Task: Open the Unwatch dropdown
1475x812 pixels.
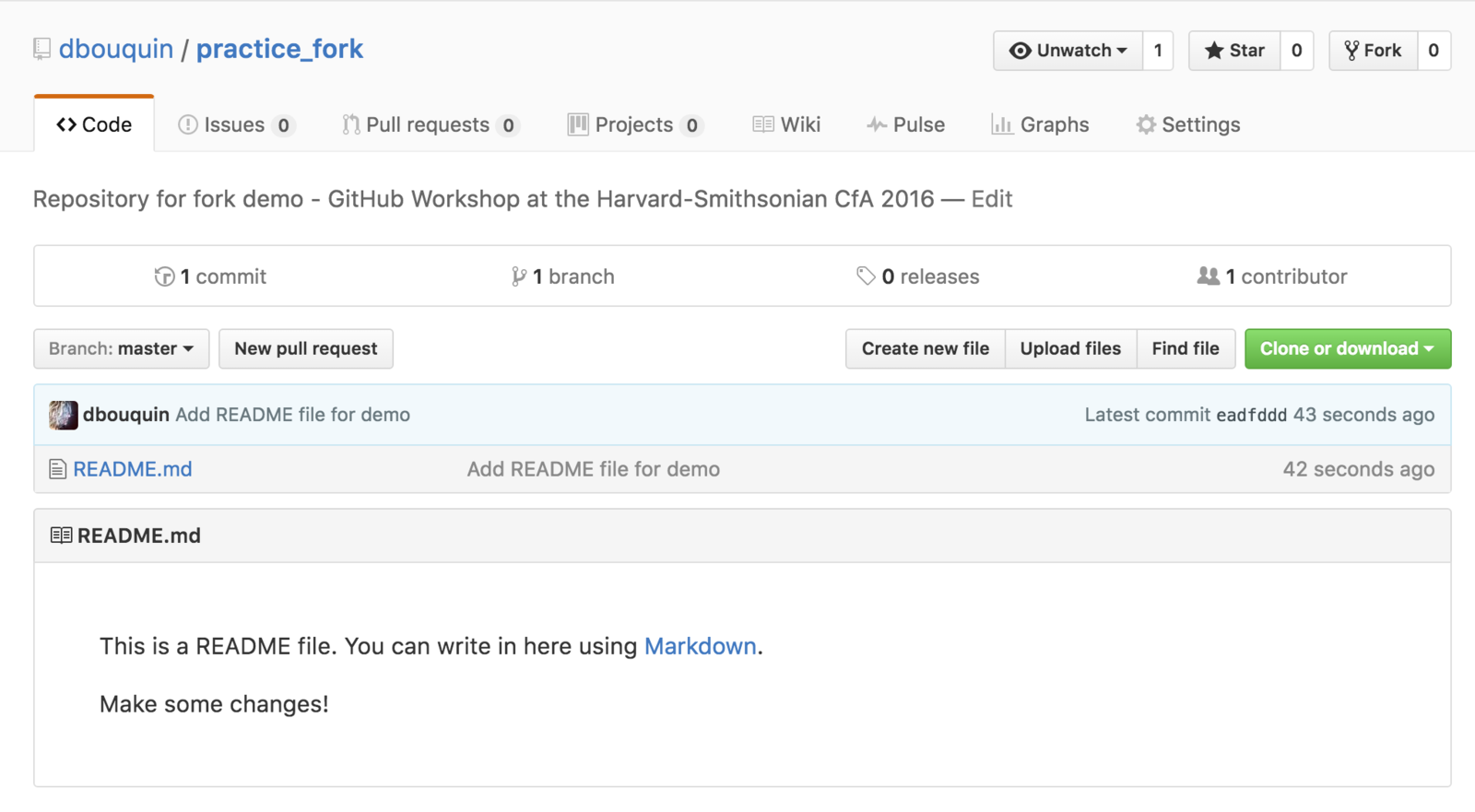Action: [x=1068, y=51]
